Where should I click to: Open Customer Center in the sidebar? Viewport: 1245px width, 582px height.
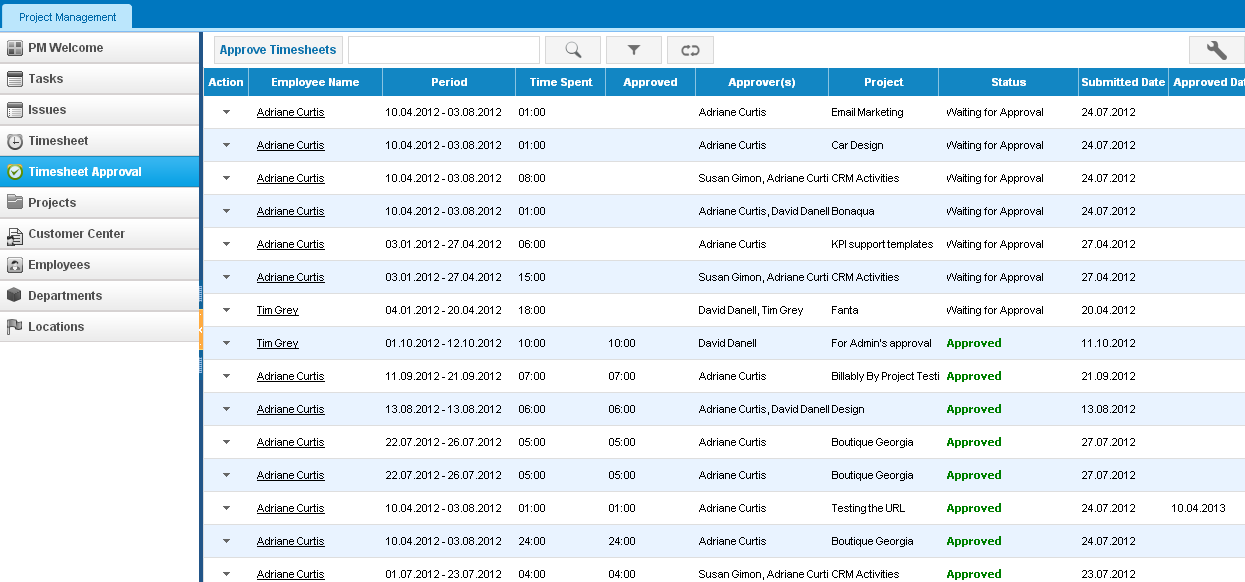point(100,234)
